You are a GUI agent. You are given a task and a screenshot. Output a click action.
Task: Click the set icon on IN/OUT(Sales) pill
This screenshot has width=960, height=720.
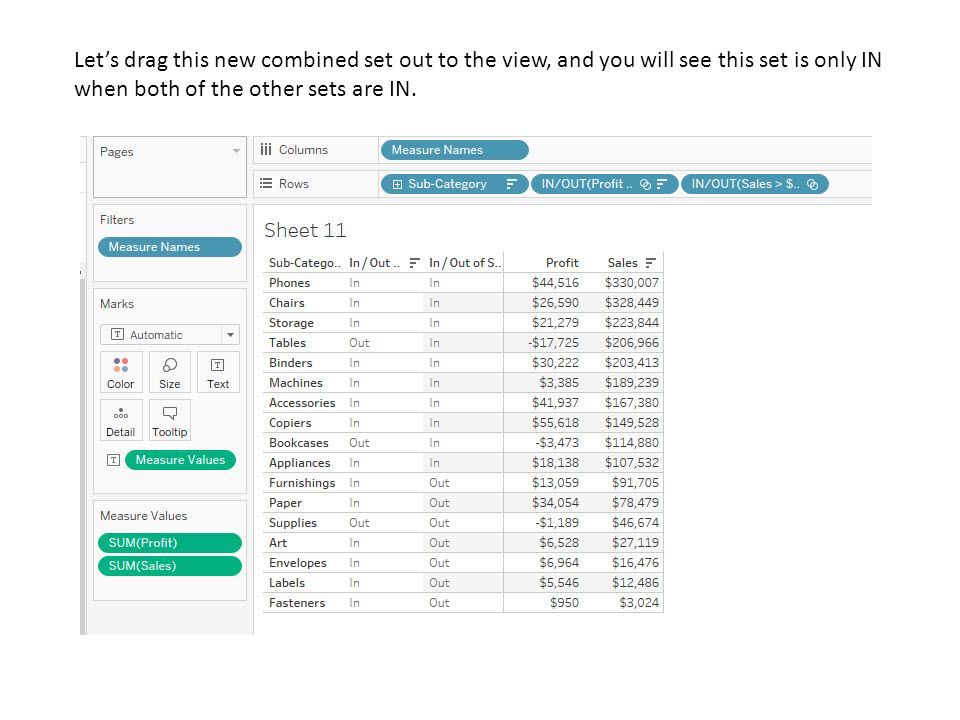pos(812,184)
